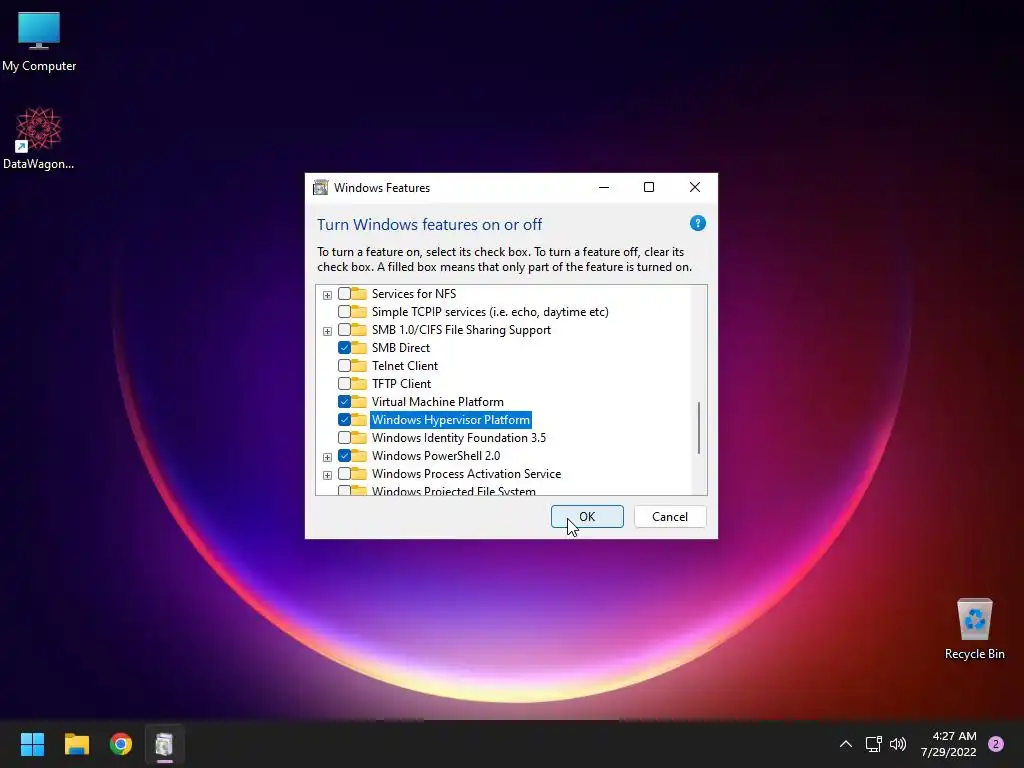Viewport: 1024px width, 768px height.
Task: Select the SMB Direct label
Action: point(401,347)
